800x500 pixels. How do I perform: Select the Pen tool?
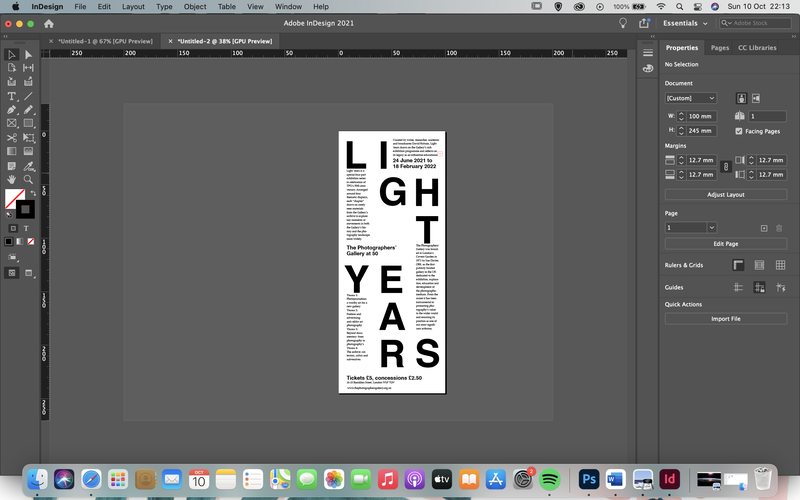[11, 110]
